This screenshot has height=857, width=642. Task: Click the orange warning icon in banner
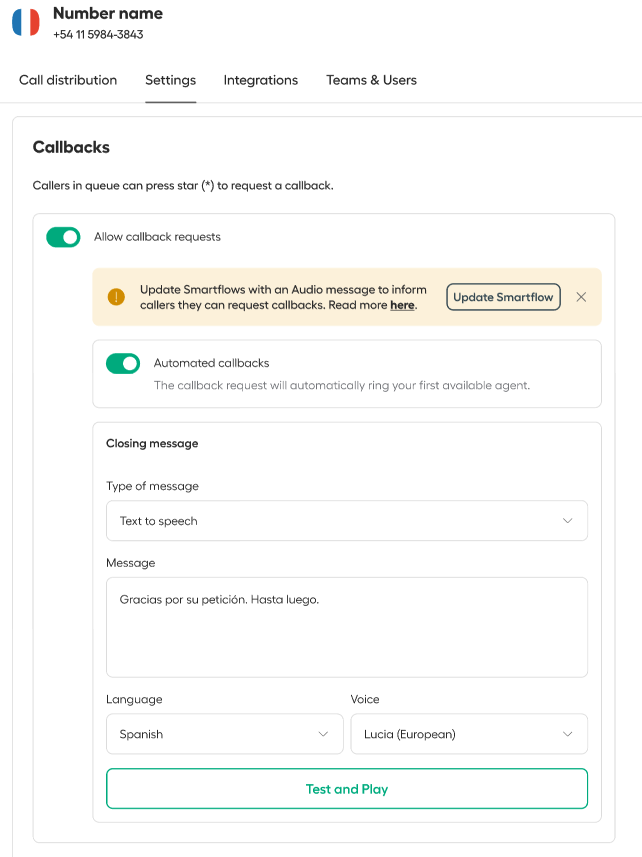[116, 297]
